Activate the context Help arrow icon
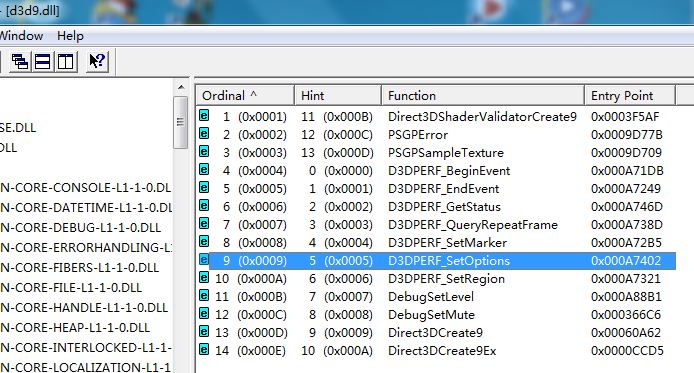Screen dimensions: 694x373 click(x=97, y=61)
